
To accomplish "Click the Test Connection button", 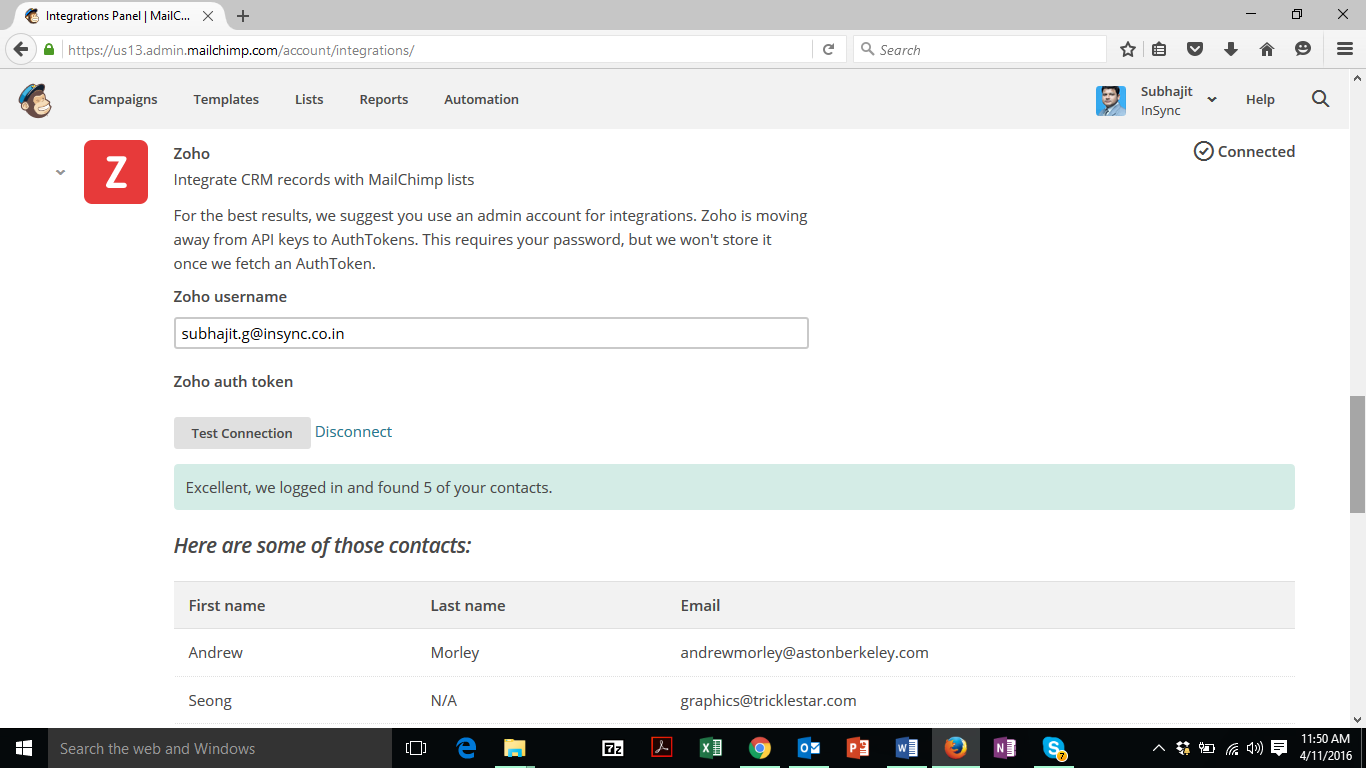I will [242, 433].
